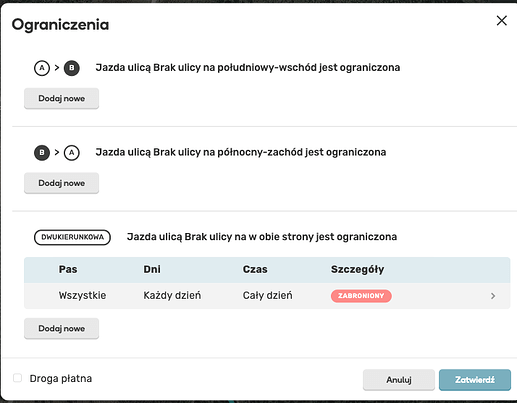Click the dark B circle icon in B > A row

(x=42, y=153)
